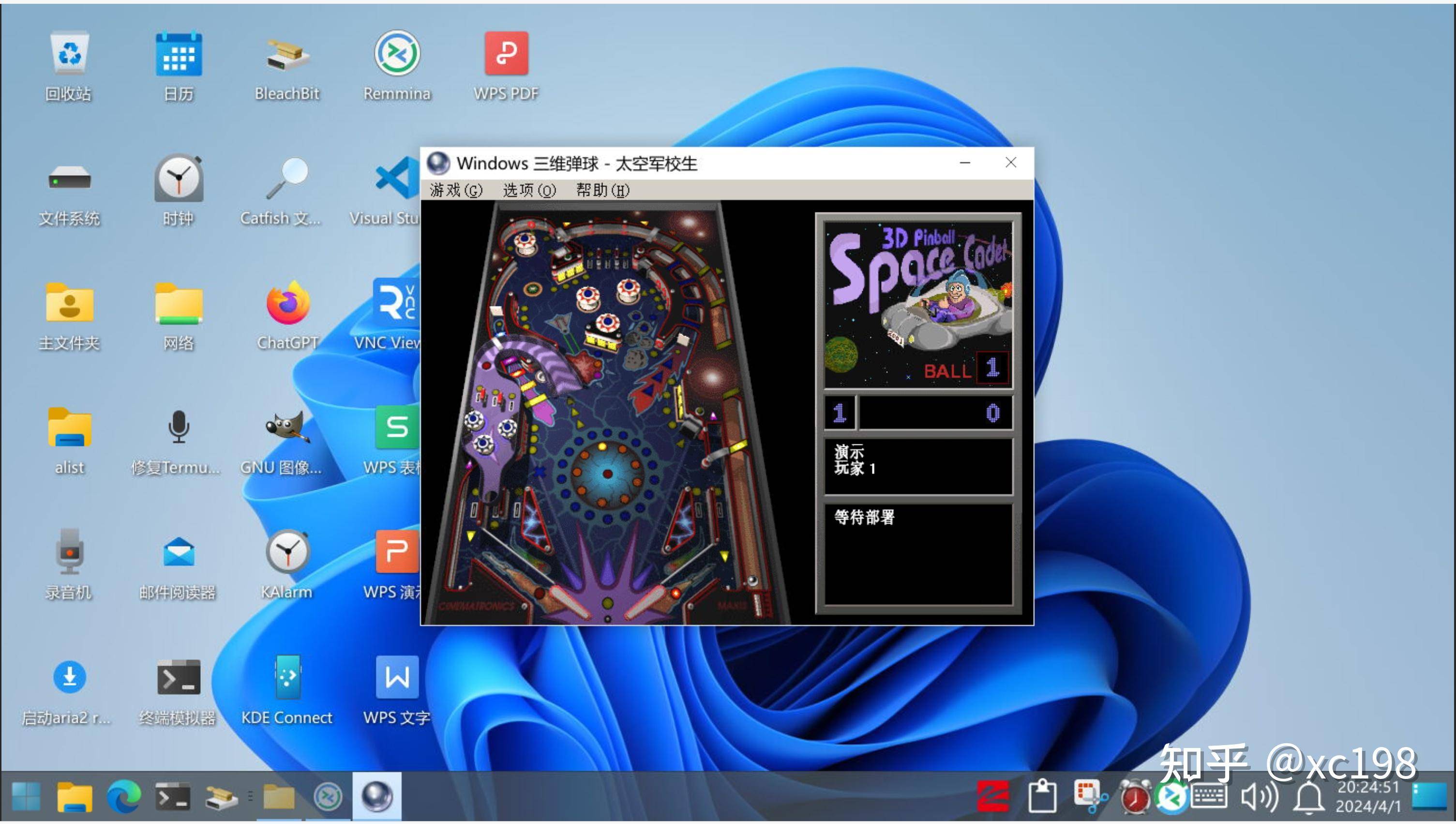The width and height of the screenshot is (1456, 824).
Task: Open the 帮助(H) menu in Pinball
Action: (602, 190)
